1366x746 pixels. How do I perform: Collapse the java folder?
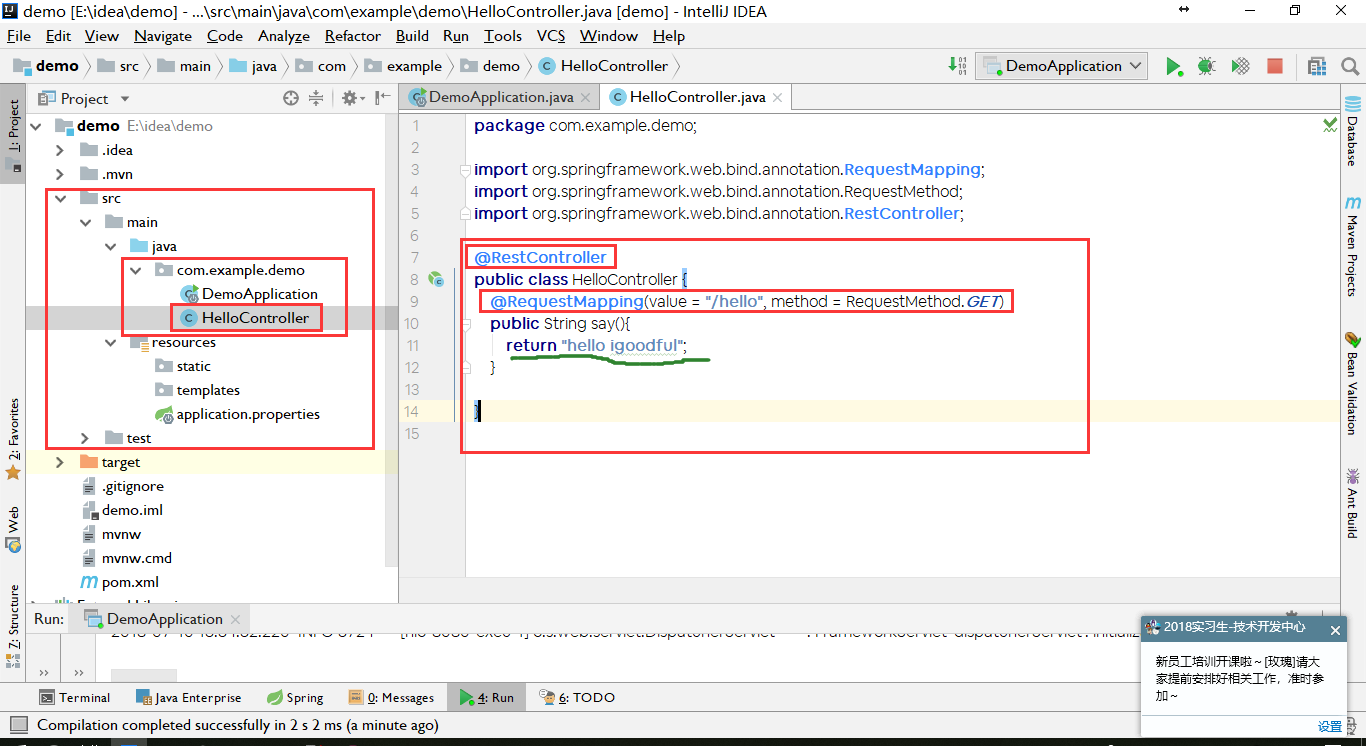[x=110, y=246]
